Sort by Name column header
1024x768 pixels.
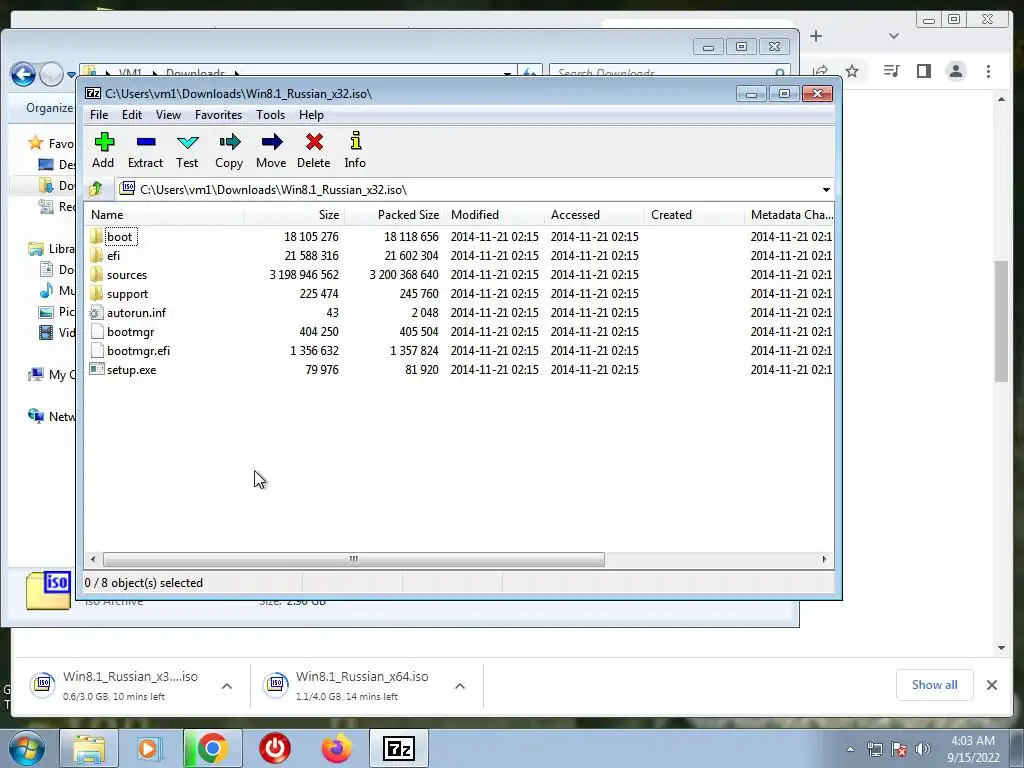pyautogui.click(x=165, y=215)
